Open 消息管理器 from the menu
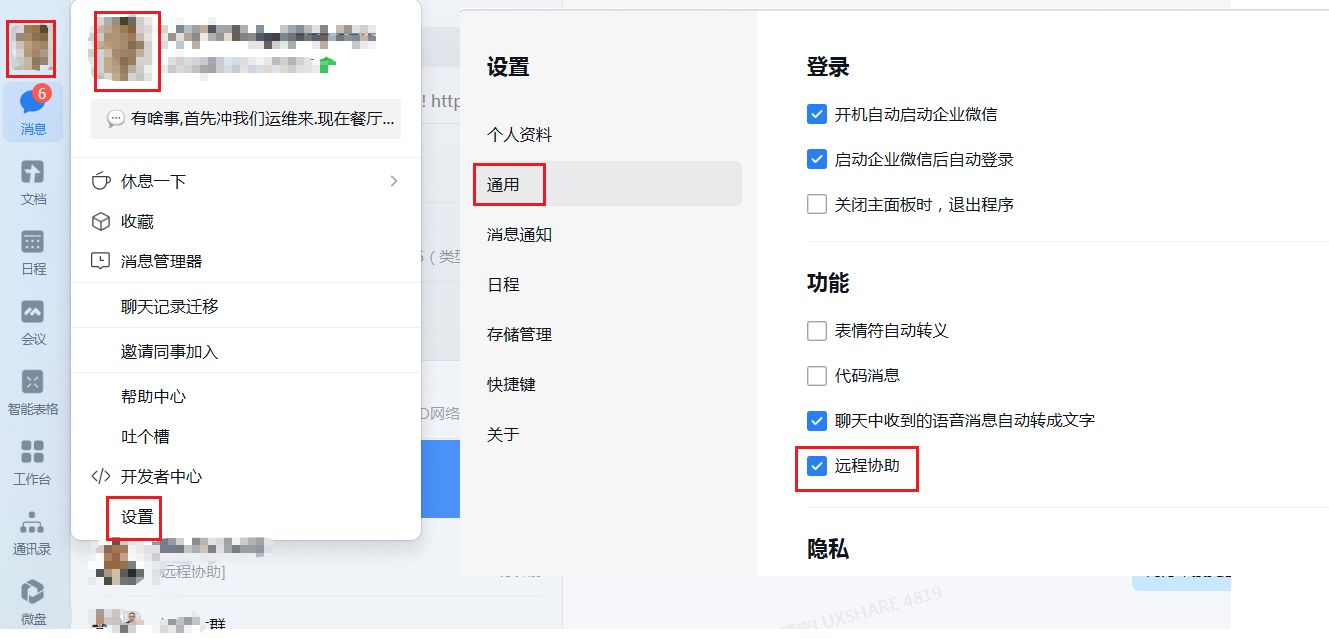 [161, 261]
